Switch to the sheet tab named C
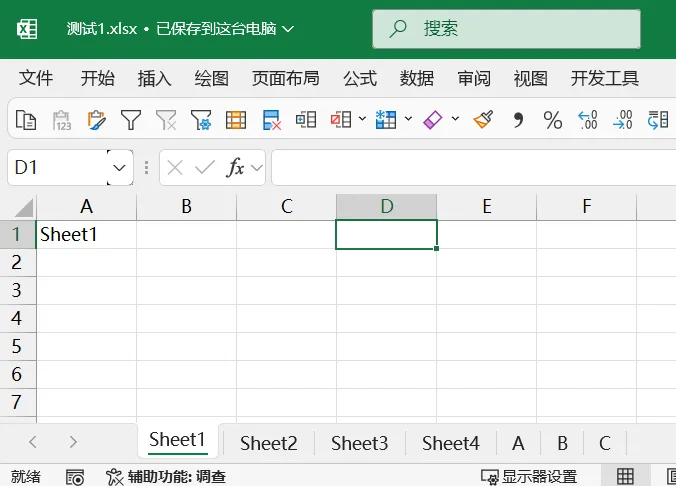Screen dimensions: 676x486 (604, 443)
